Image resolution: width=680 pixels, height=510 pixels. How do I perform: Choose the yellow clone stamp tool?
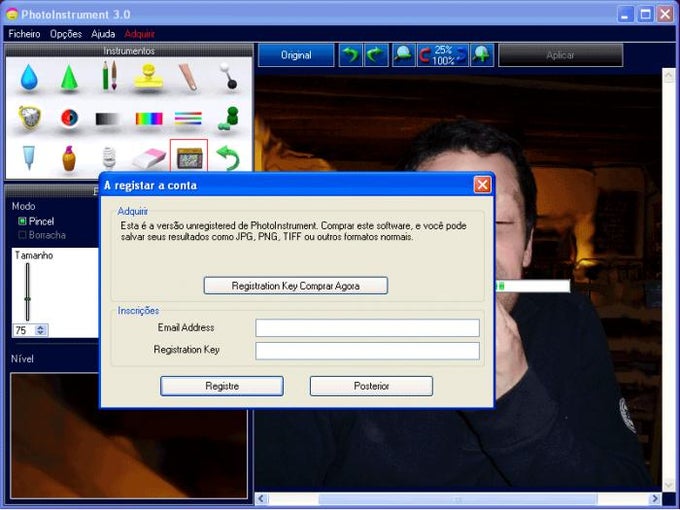tap(148, 76)
